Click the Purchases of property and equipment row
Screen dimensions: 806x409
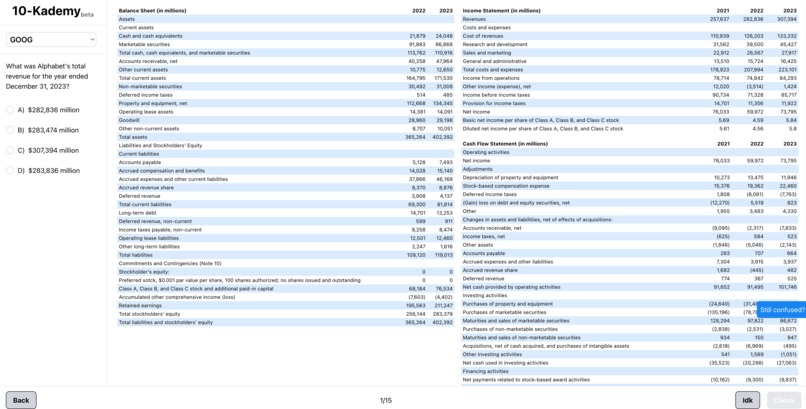630,304
